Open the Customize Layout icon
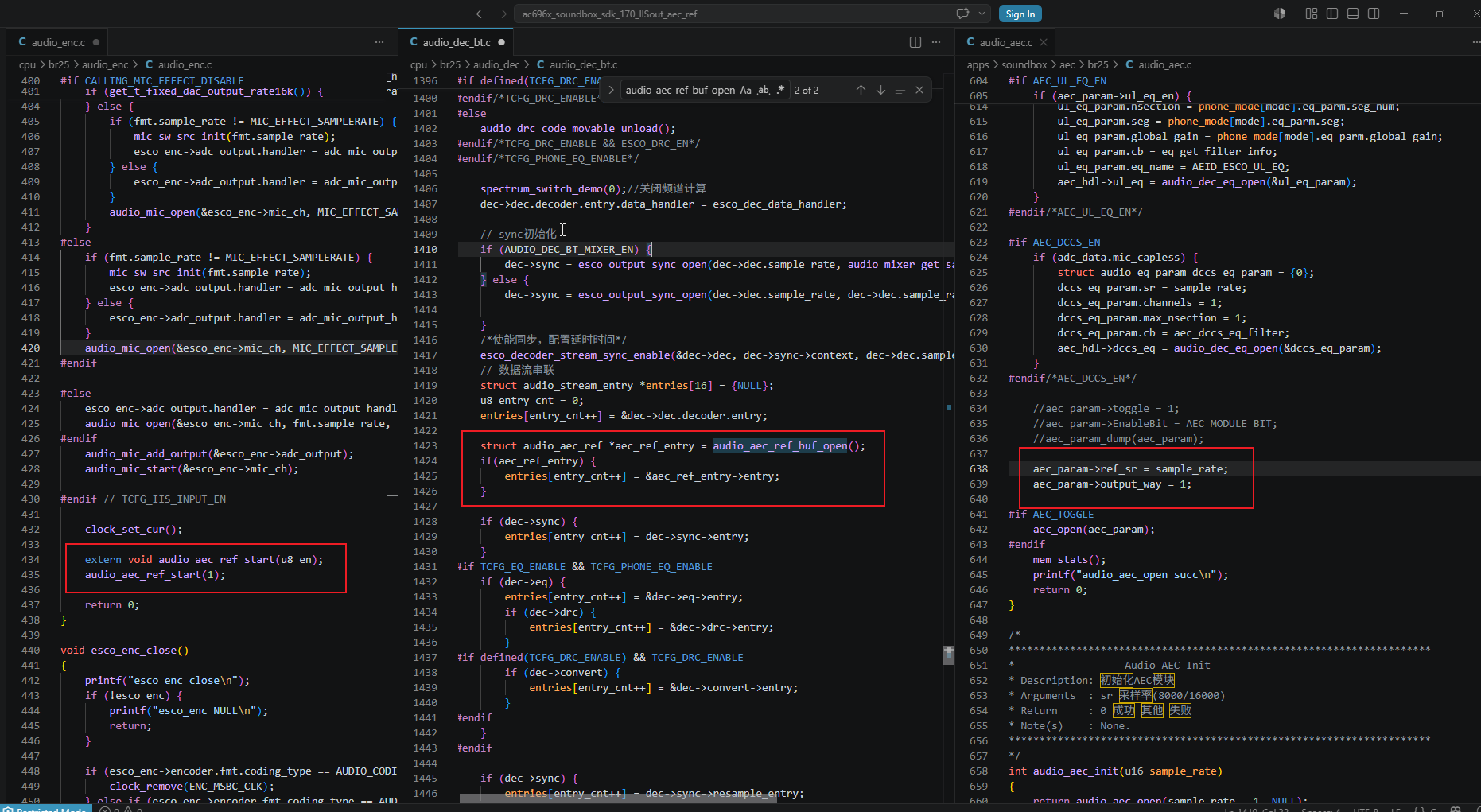The width and height of the screenshot is (1481, 812). [x=1312, y=14]
